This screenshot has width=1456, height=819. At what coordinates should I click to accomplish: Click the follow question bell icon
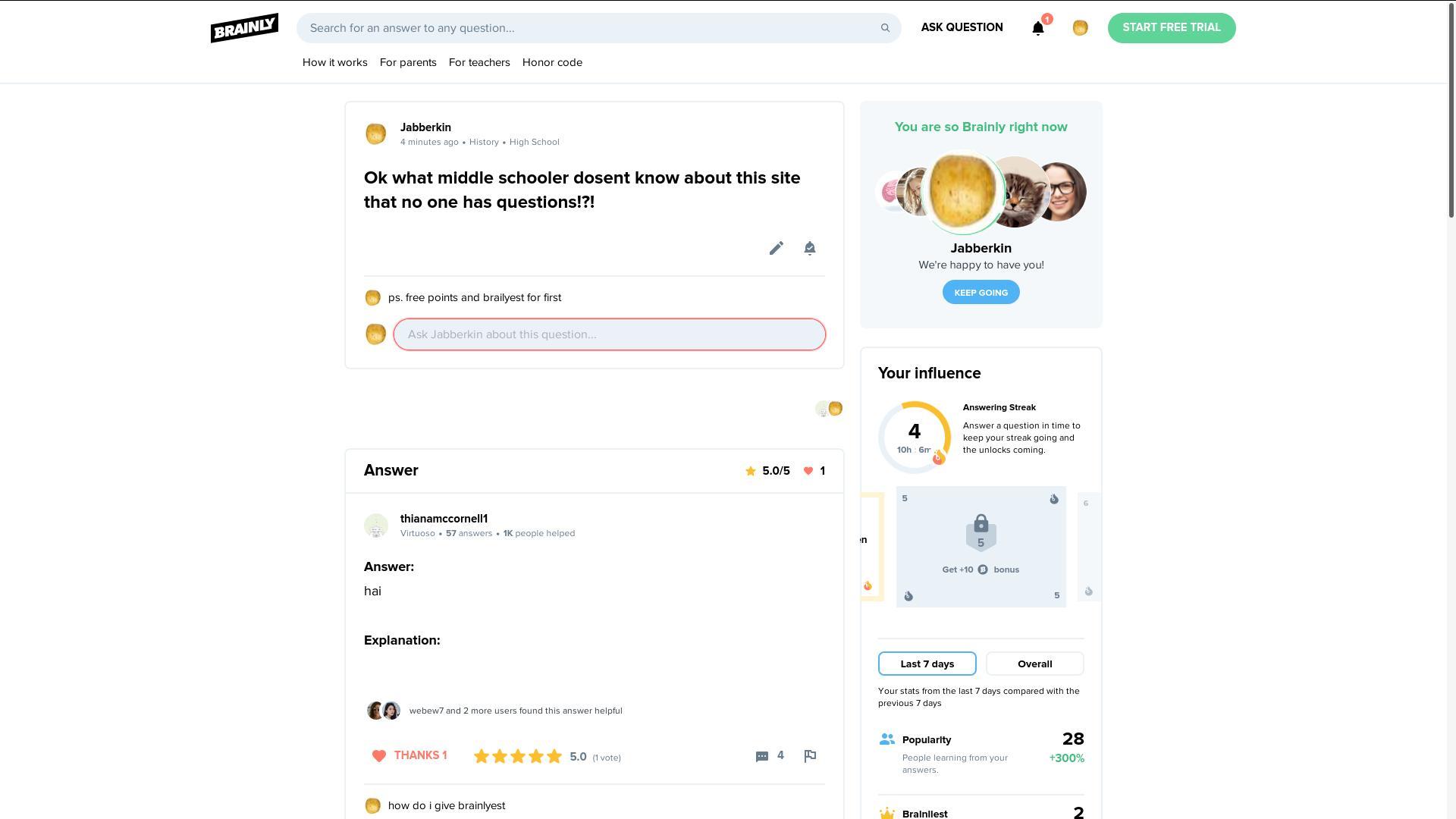point(809,248)
